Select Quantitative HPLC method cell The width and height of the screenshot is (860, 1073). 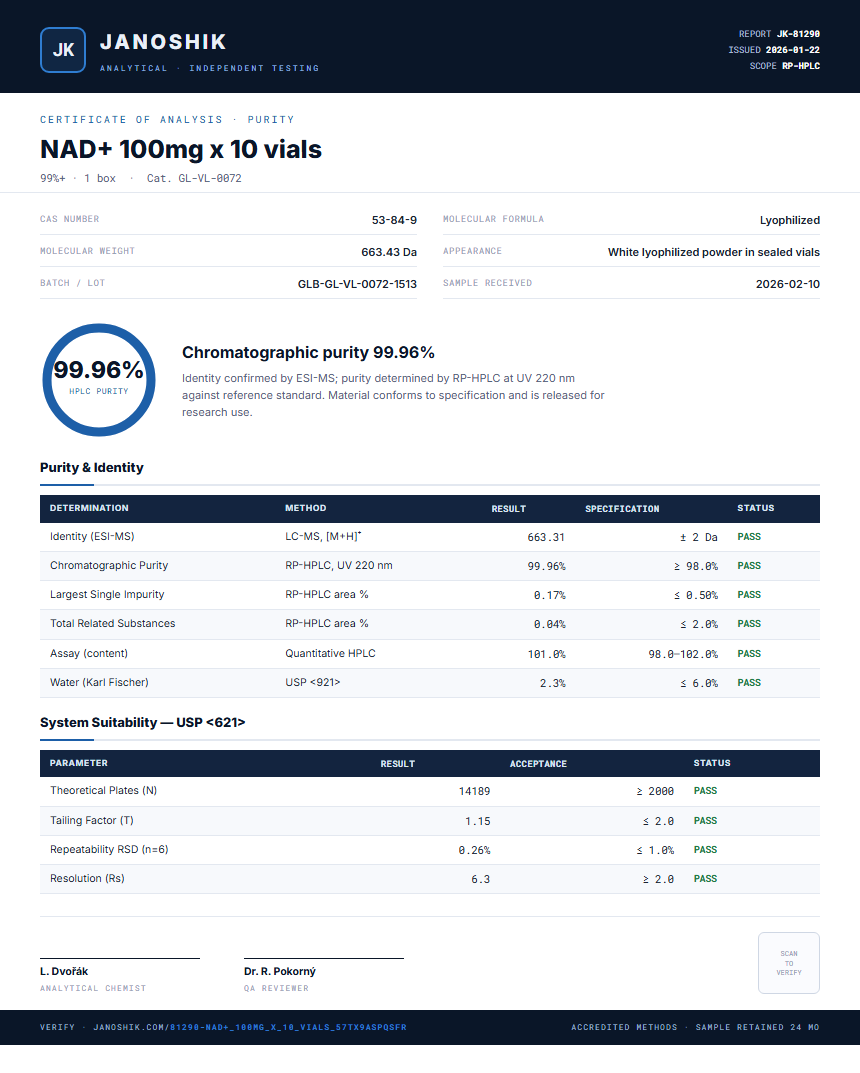tap(330, 653)
